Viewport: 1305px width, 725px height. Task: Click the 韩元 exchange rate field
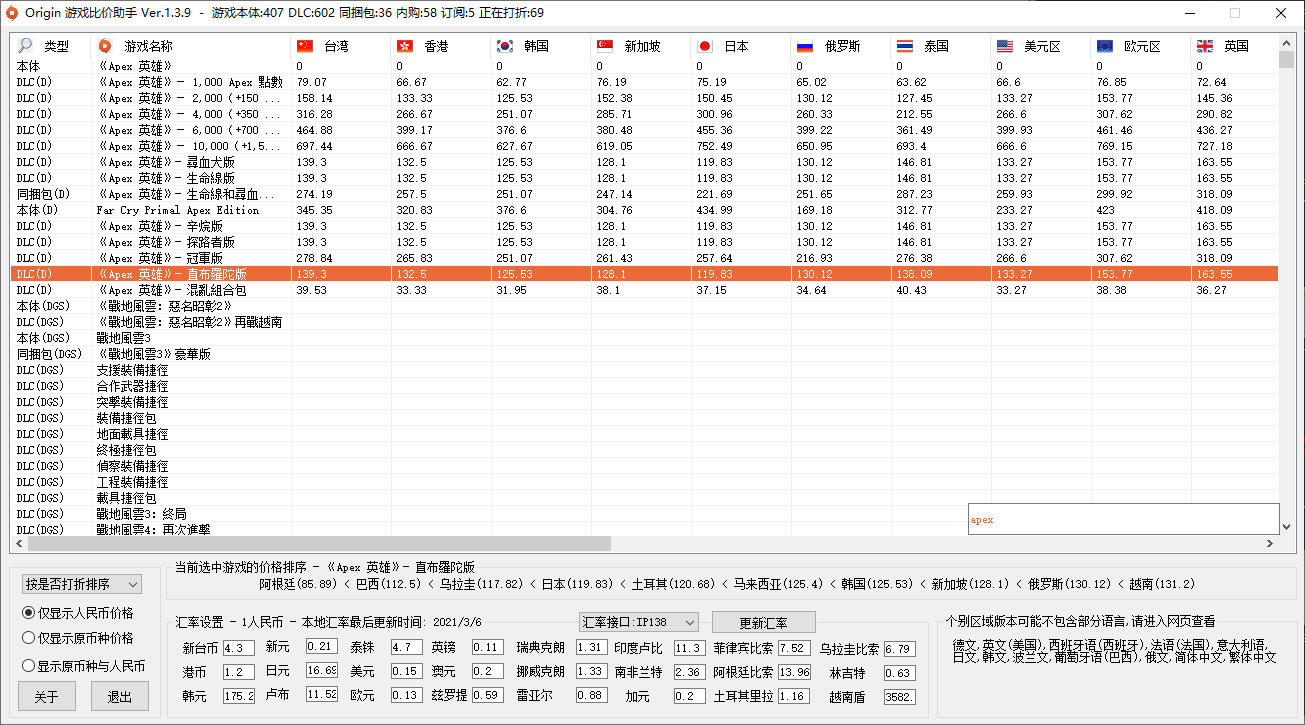click(239, 696)
